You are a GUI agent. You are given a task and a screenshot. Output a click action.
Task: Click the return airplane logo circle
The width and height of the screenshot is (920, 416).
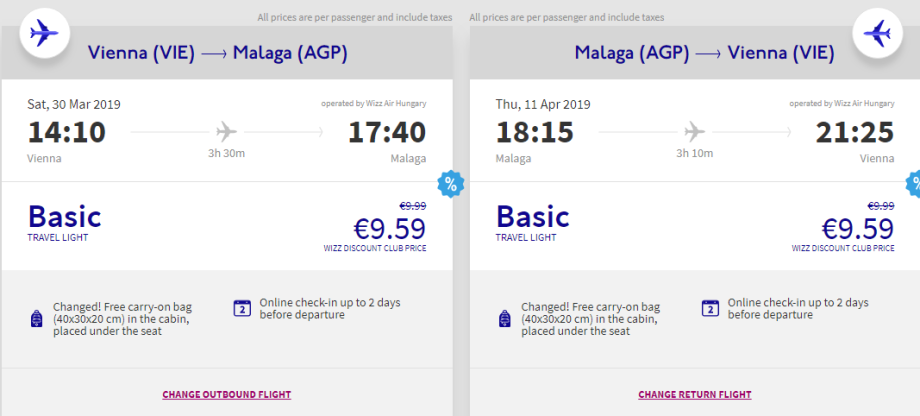876,35
